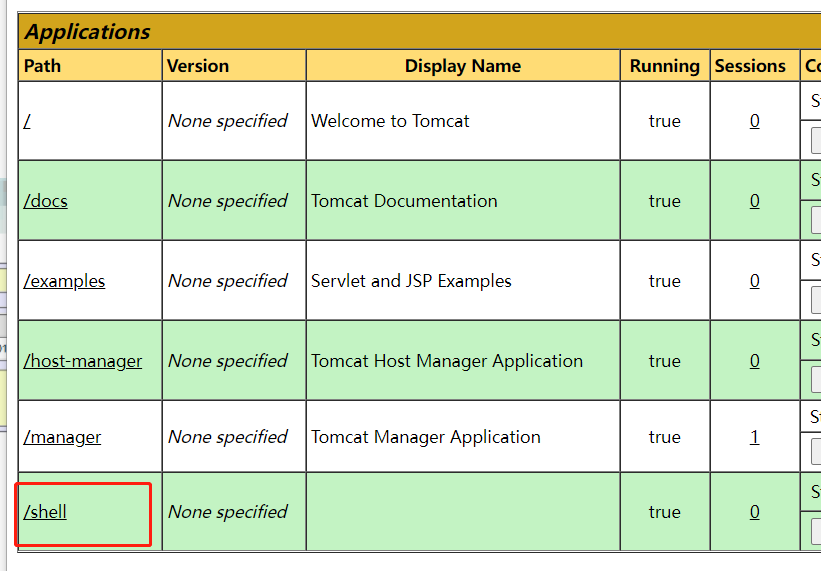
Task: Open the /docs application link
Action: [x=46, y=201]
